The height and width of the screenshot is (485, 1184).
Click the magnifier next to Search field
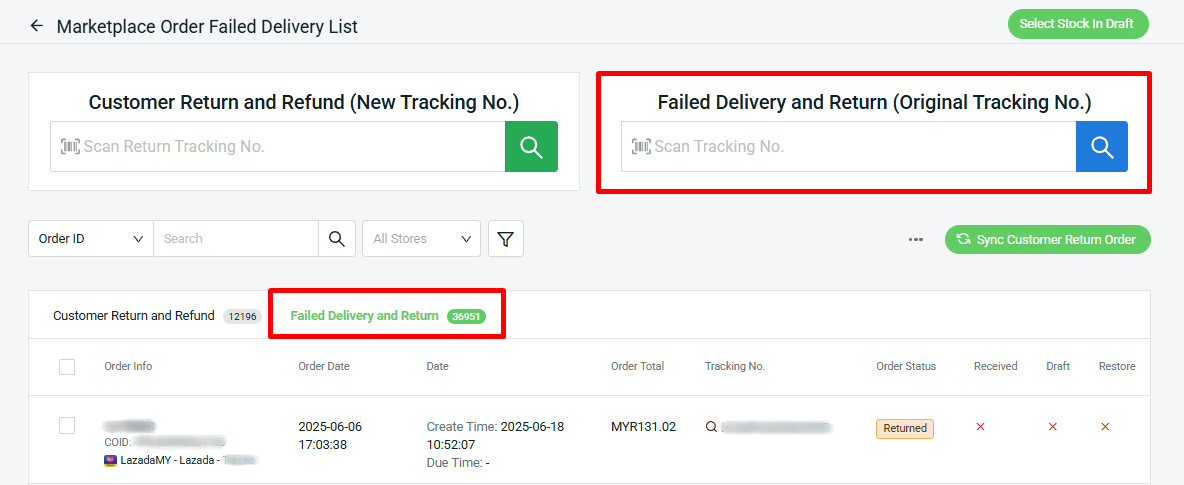click(337, 239)
